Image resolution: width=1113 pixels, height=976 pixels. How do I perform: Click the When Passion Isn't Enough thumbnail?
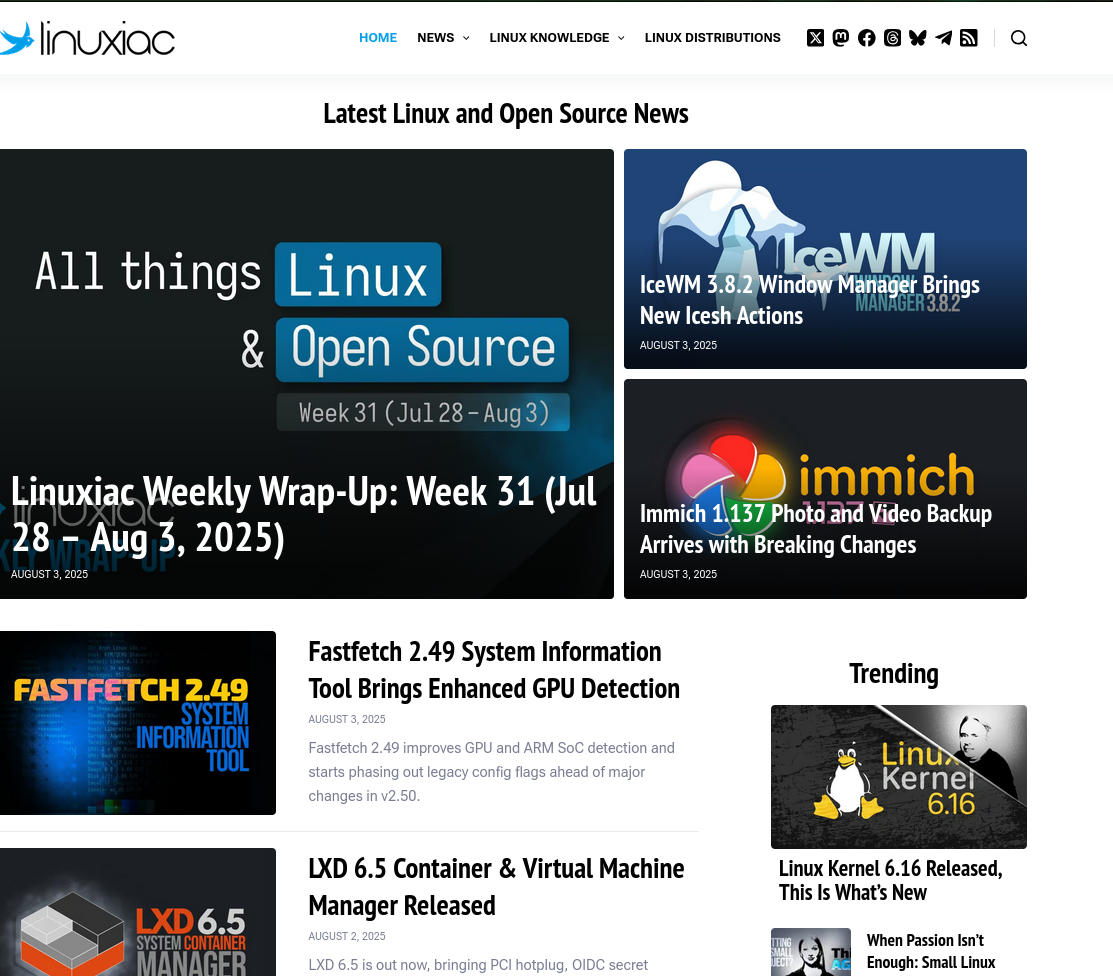pos(811,952)
